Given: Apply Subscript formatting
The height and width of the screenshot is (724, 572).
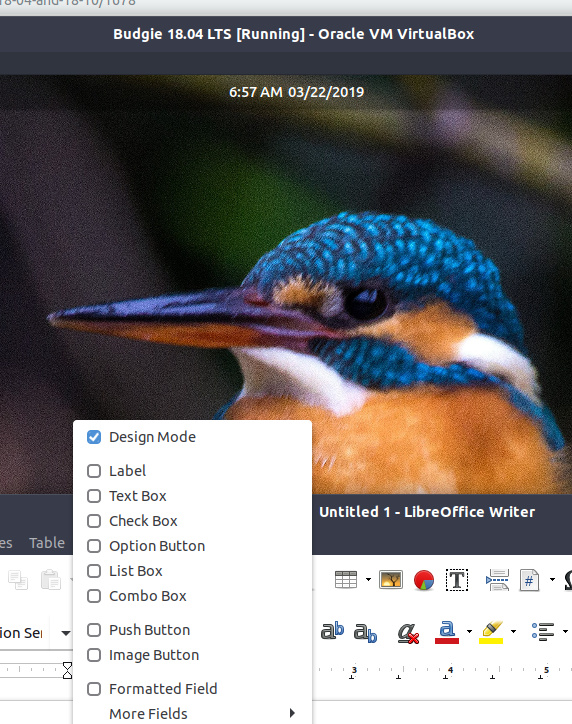Looking at the screenshot, I should 365,632.
